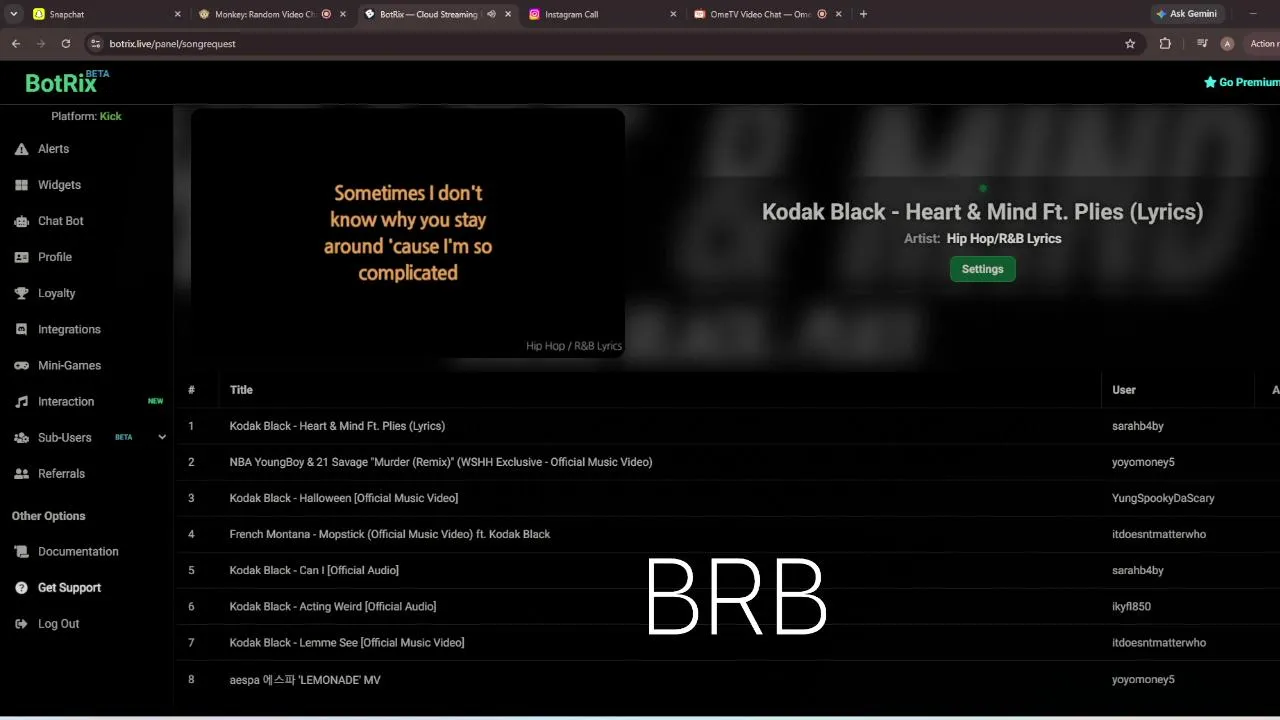Select Kodak Black - Can I row

[x=728, y=570]
